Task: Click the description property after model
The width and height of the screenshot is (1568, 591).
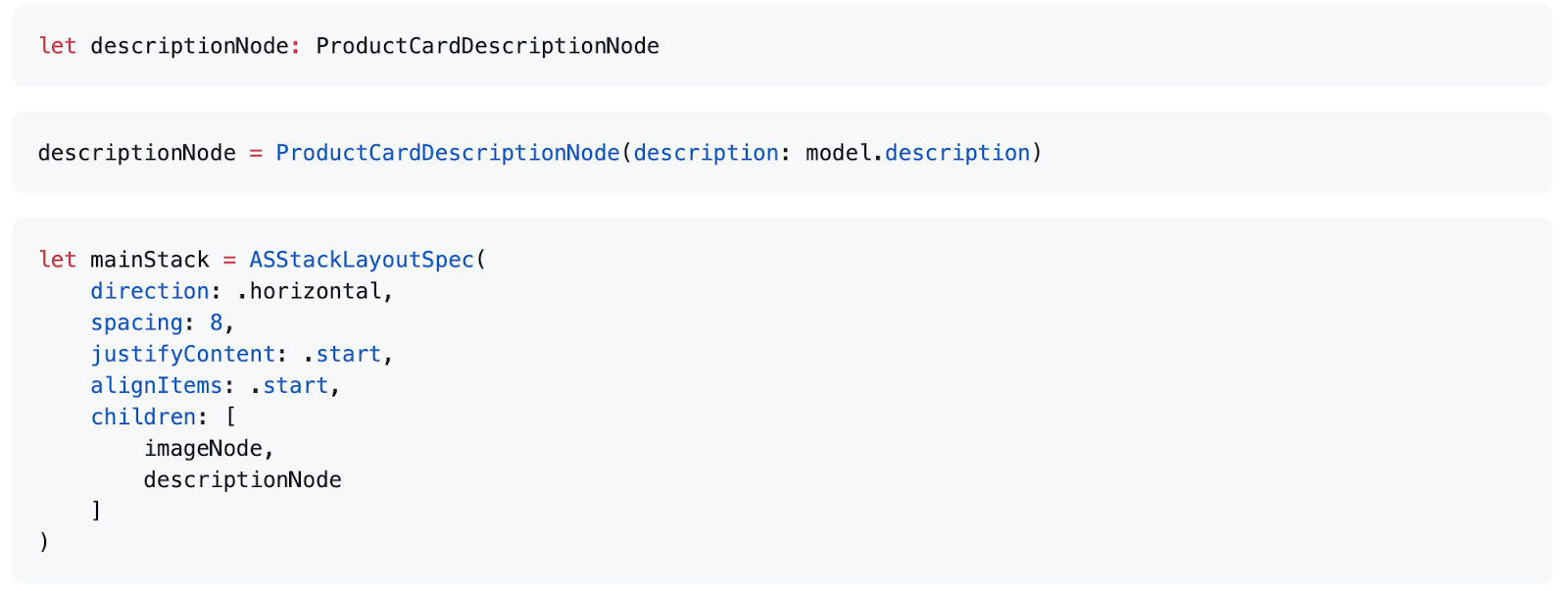Action: coord(956,153)
